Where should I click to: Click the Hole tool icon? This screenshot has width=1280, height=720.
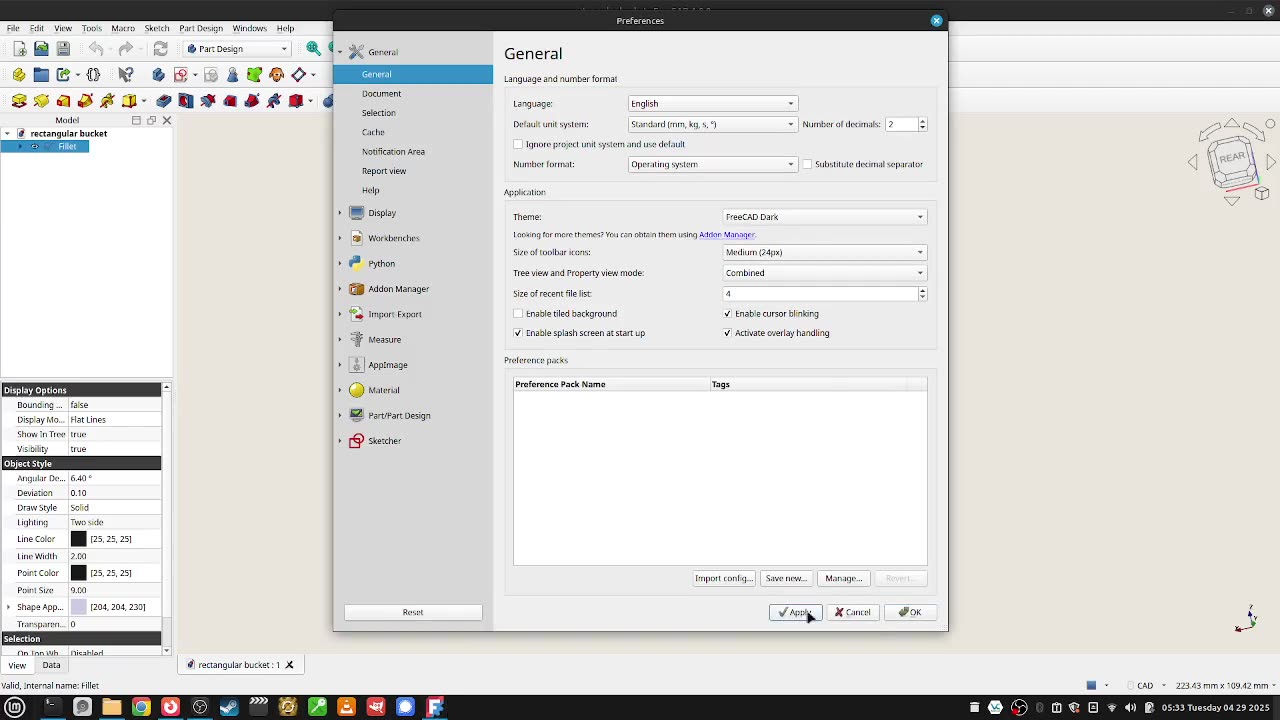coord(186,101)
